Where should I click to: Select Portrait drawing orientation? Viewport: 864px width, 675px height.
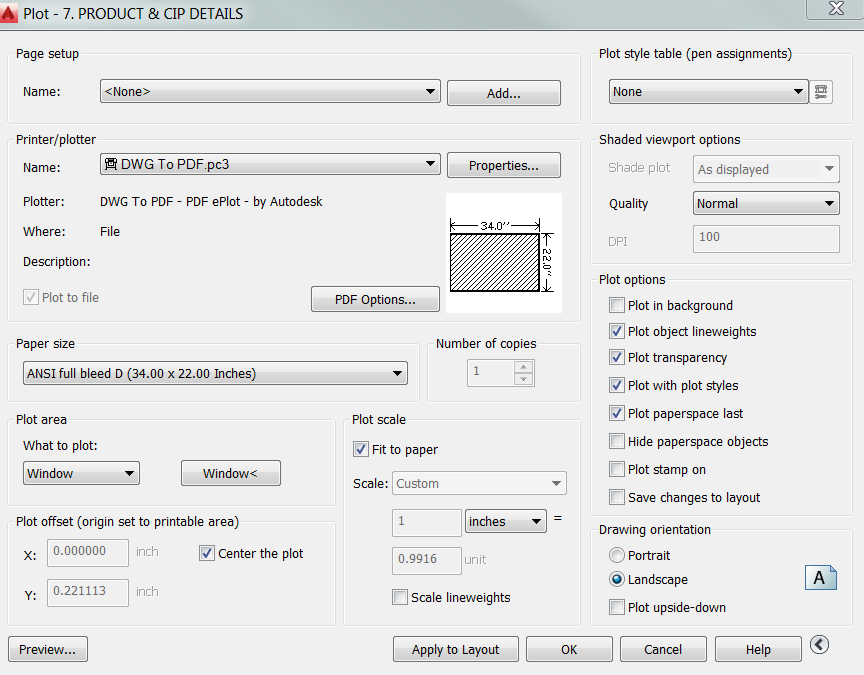click(x=617, y=555)
